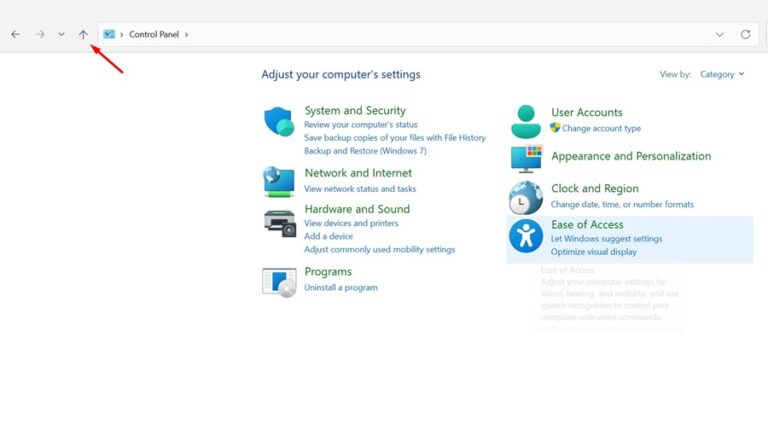Open Ease of Access category

[x=587, y=225]
